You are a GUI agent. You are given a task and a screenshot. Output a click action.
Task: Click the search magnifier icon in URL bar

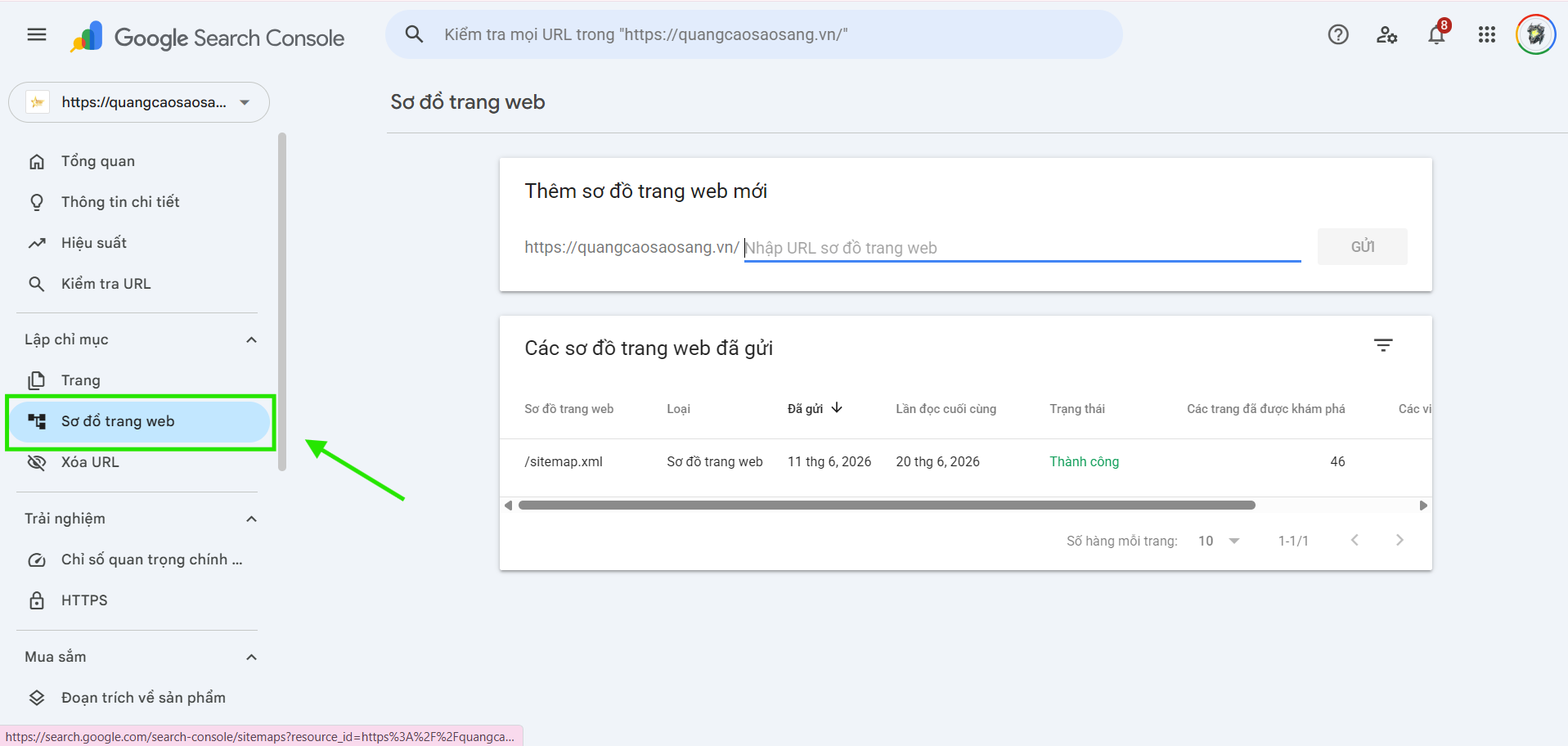pyautogui.click(x=415, y=34)
